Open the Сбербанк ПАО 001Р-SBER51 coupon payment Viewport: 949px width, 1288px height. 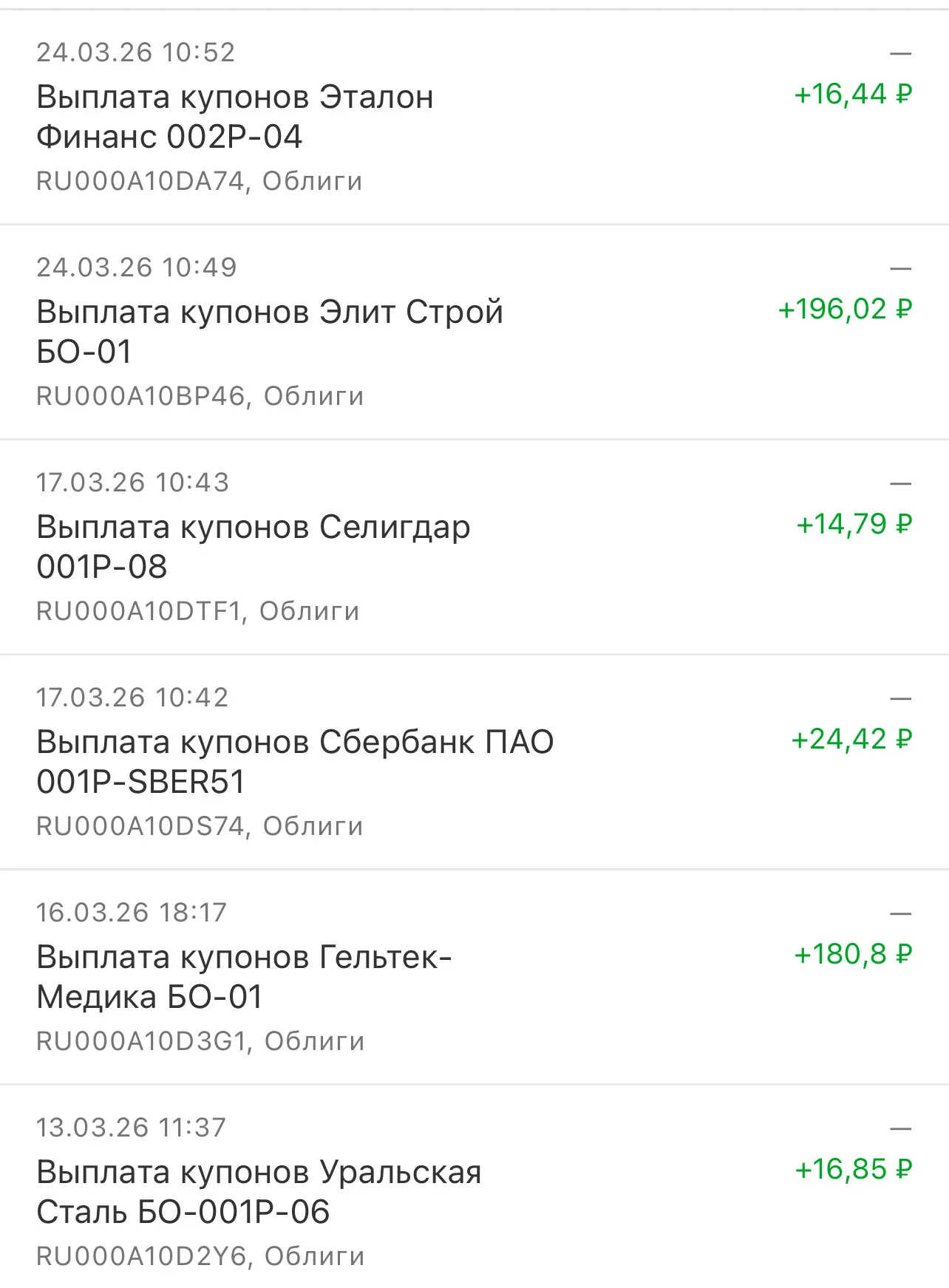pos(475,762)
